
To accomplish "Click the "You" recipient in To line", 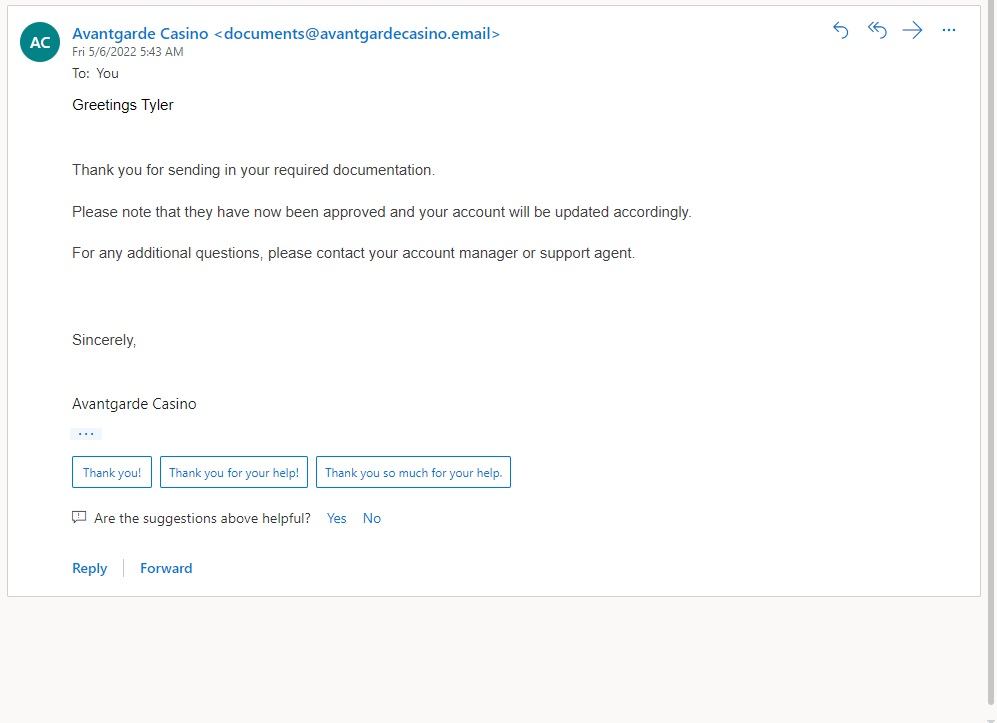I will pos(107,73).
